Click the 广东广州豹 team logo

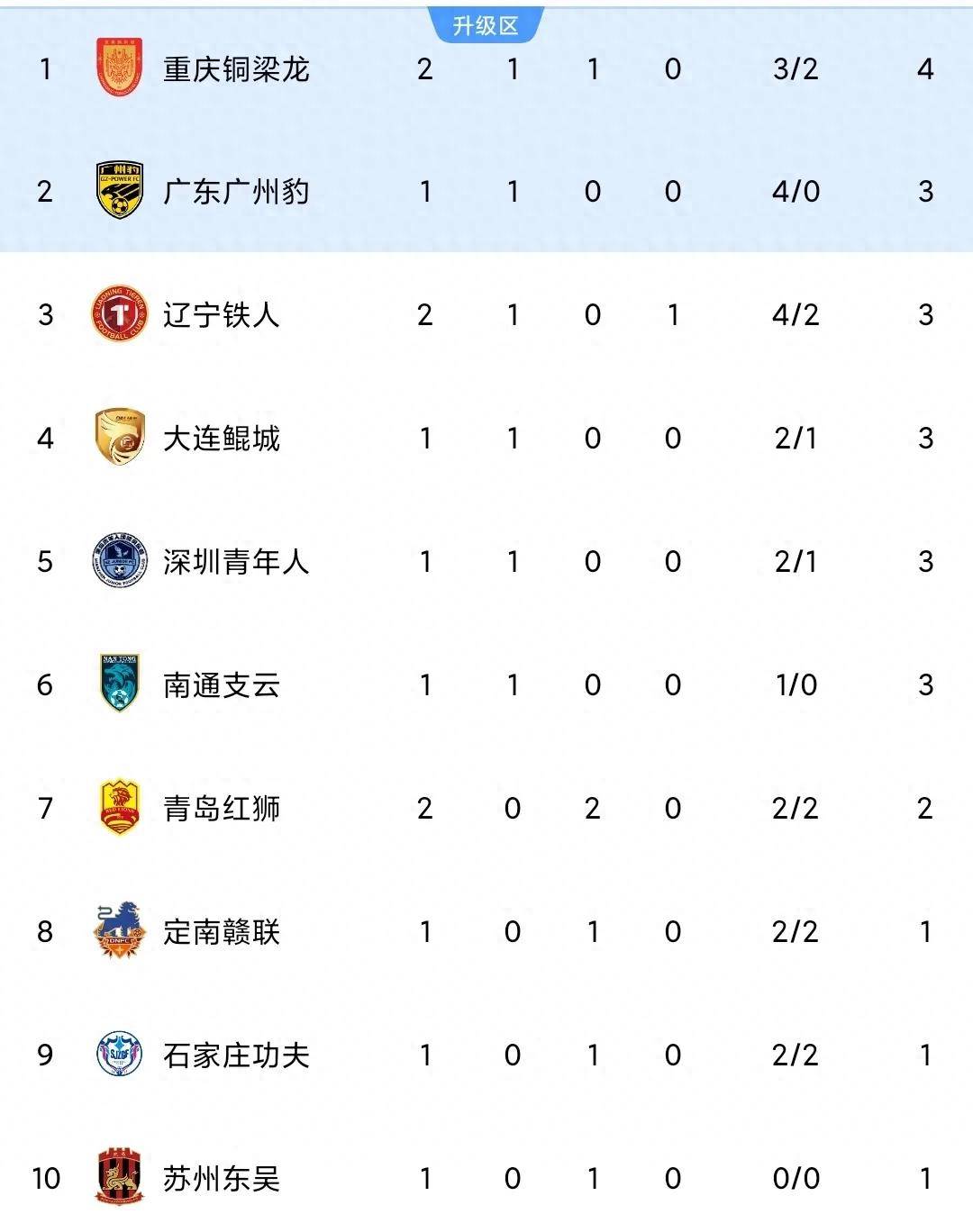pyautogui.click(x=120, y=191)
